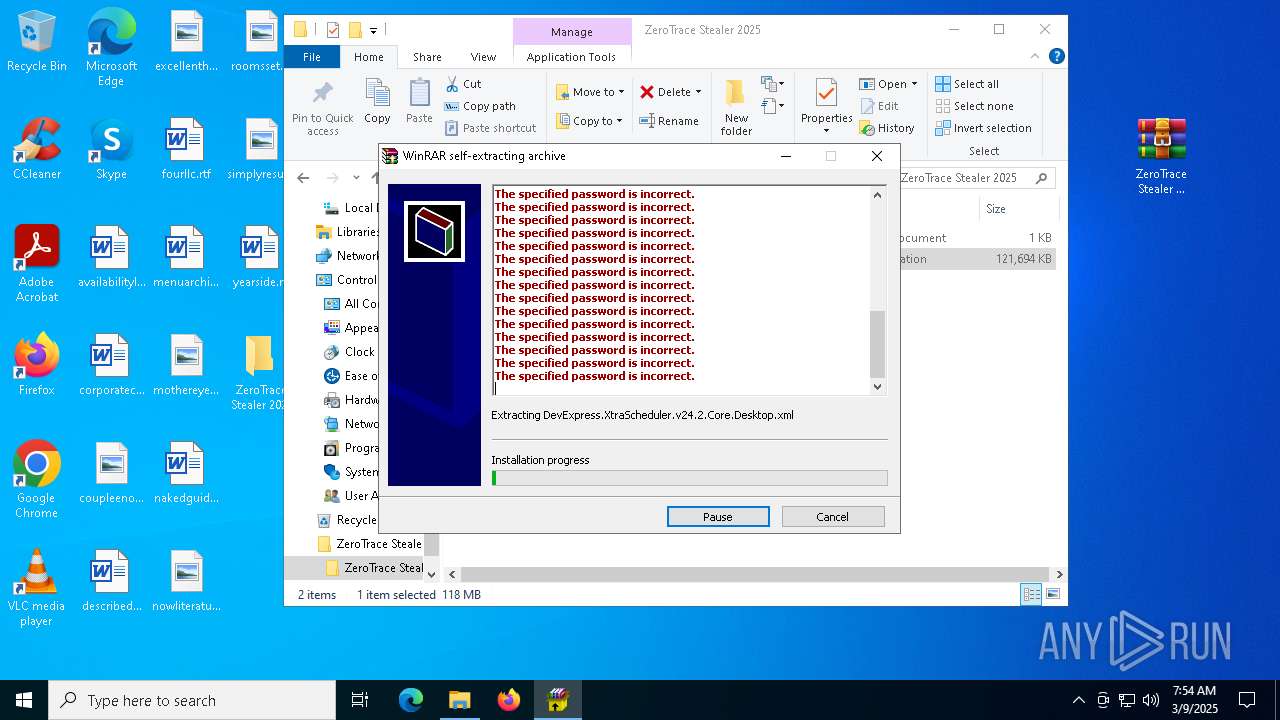
Task: Click the Rename button
Action: tap(669, 121)
